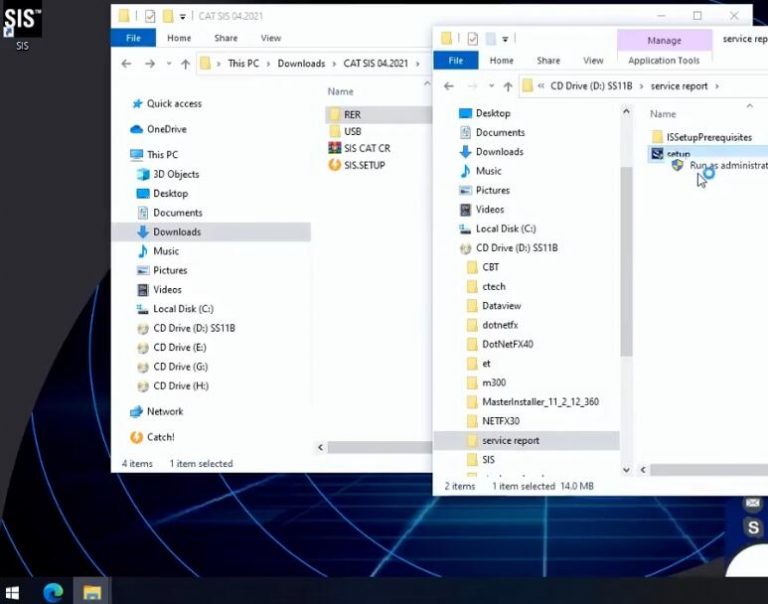The image size is (768, 604).
Task: Select the setup application in service report
Action: point(670,153)
